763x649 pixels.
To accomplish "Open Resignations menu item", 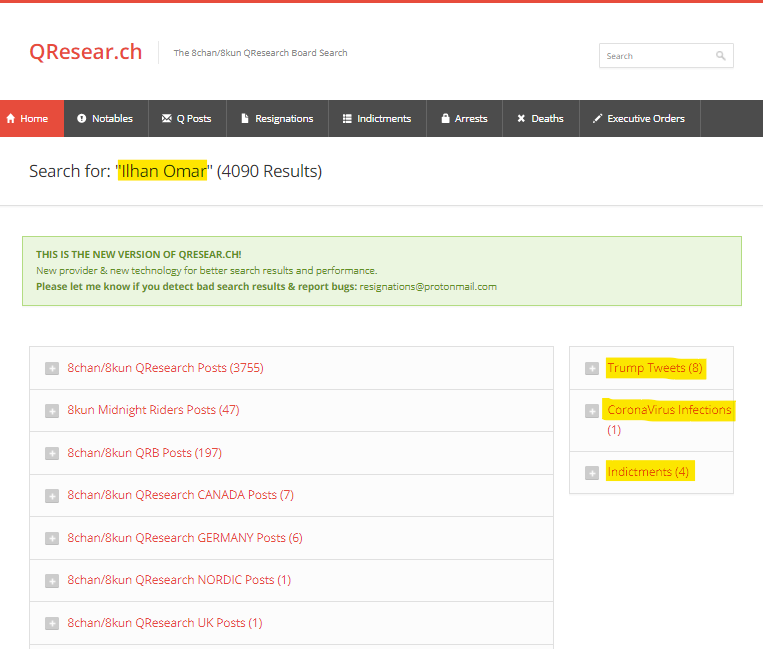I will coord(277,118).
